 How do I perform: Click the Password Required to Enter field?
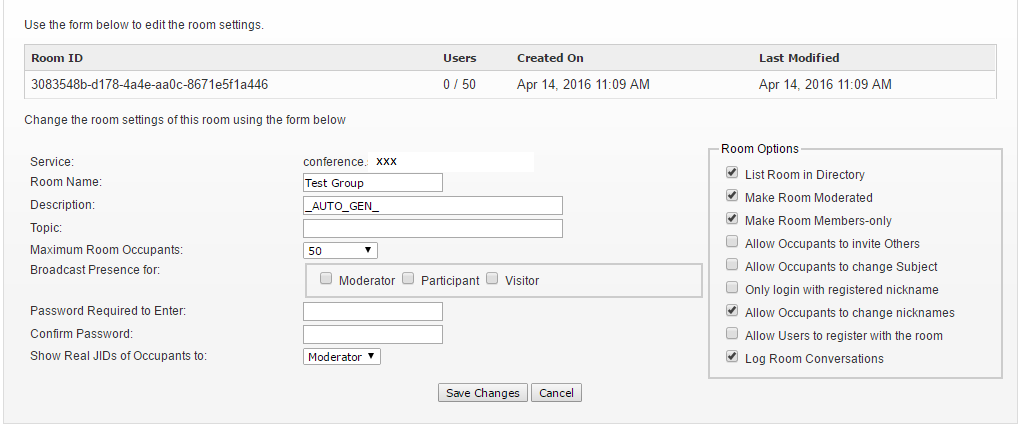373,311
